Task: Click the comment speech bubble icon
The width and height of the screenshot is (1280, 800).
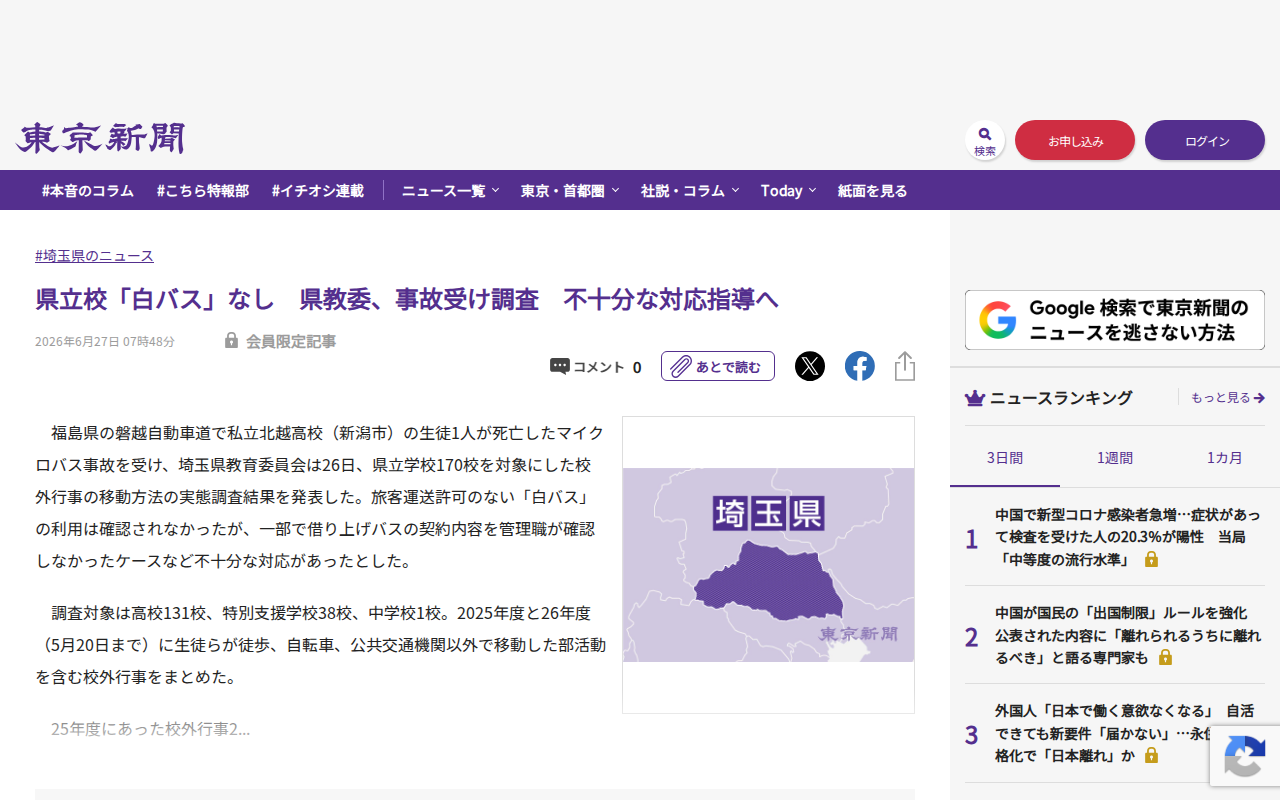Action: (560, 366)
